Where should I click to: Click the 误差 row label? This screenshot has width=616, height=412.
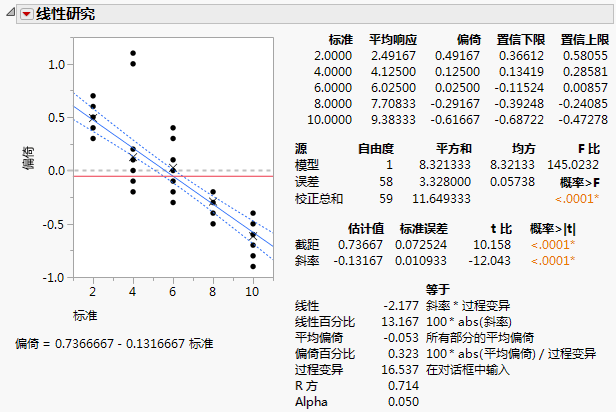tap(307, 182)
